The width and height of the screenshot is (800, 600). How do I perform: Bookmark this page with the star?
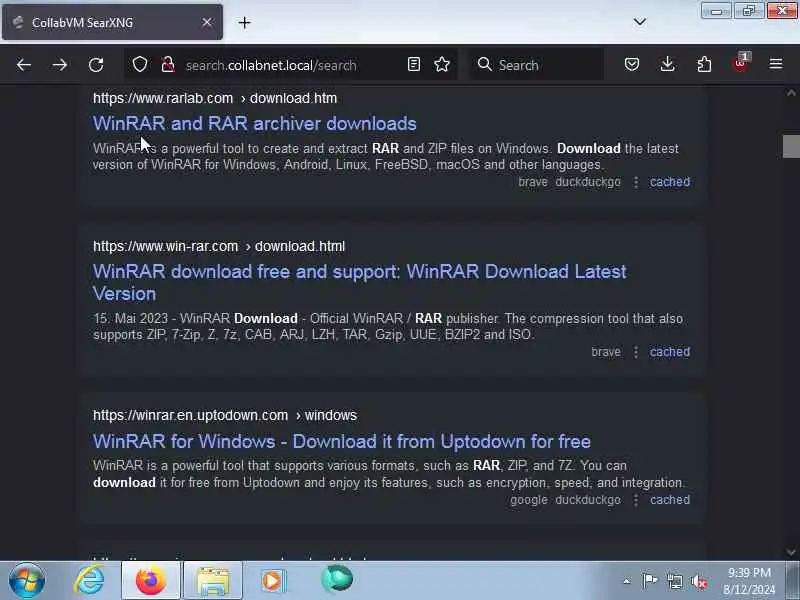(442, 64)
